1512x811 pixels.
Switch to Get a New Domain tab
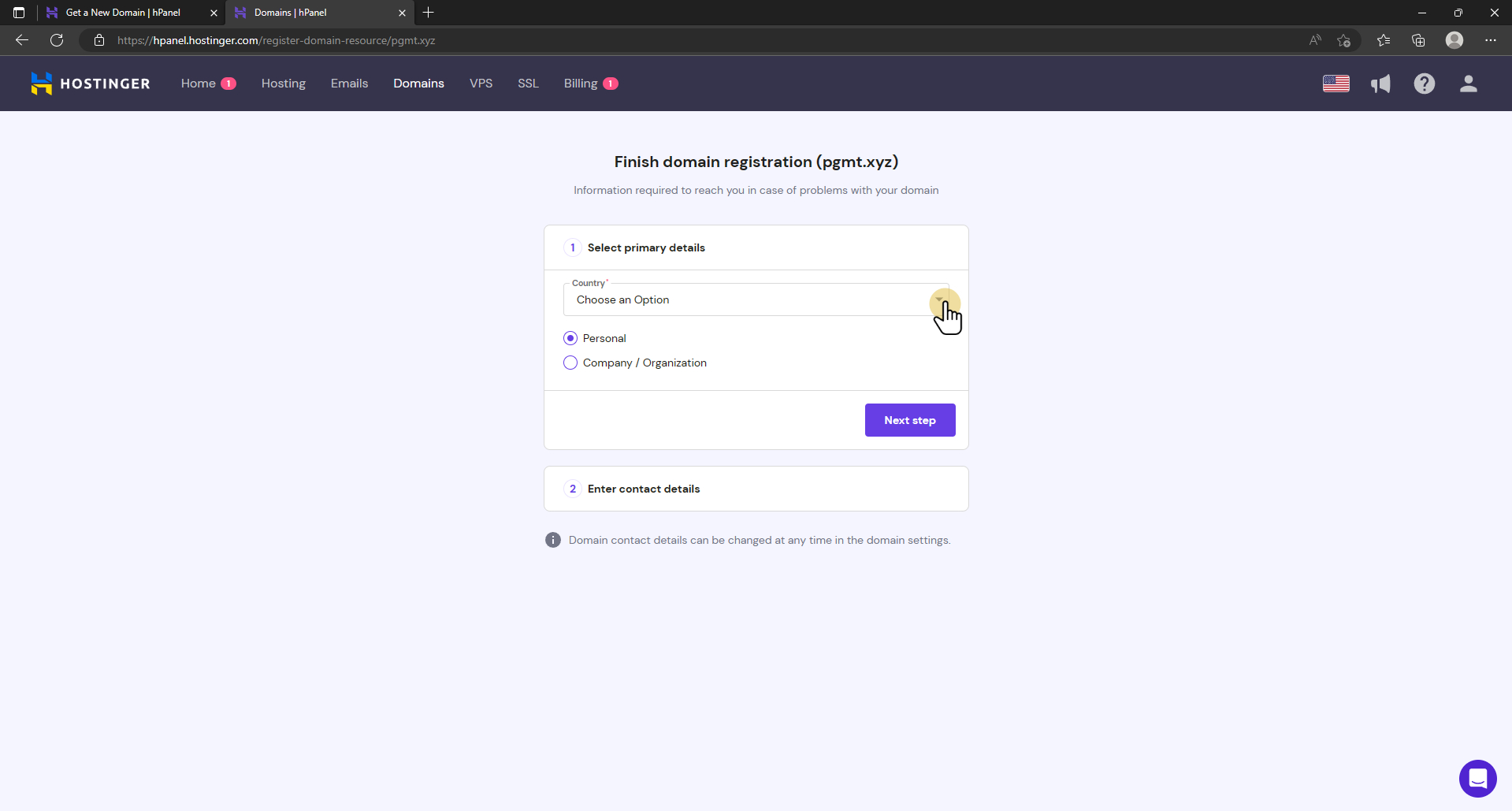(123, 13)
